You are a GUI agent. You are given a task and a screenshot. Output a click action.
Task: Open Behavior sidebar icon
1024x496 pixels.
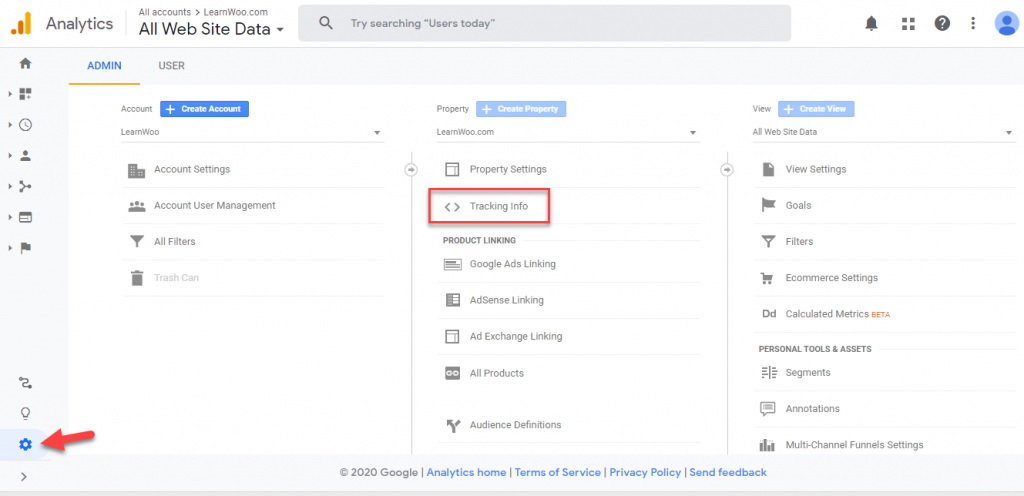click(x=25, y=217)
